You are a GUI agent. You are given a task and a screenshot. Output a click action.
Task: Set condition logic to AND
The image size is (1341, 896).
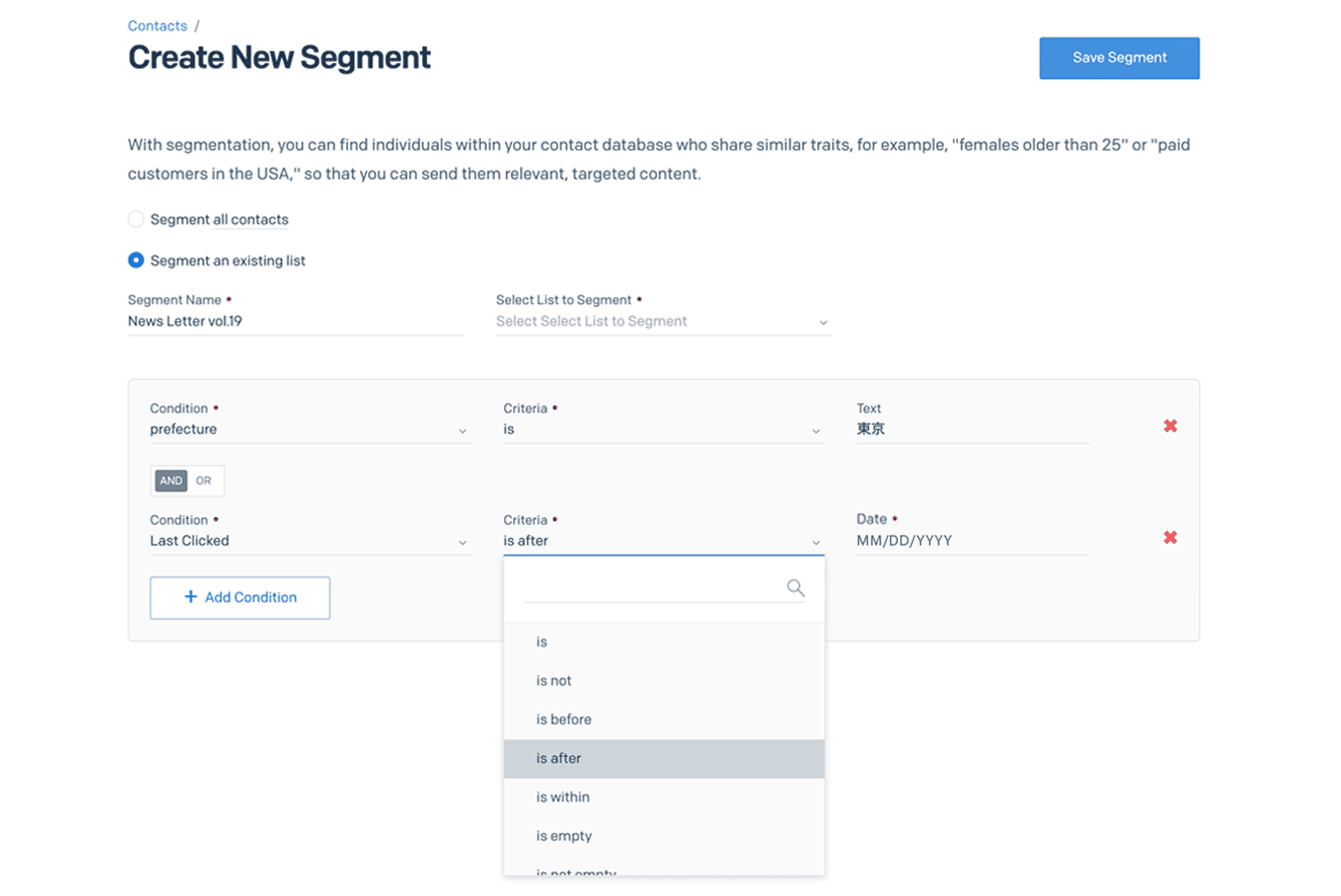click(x=172, y=481)
